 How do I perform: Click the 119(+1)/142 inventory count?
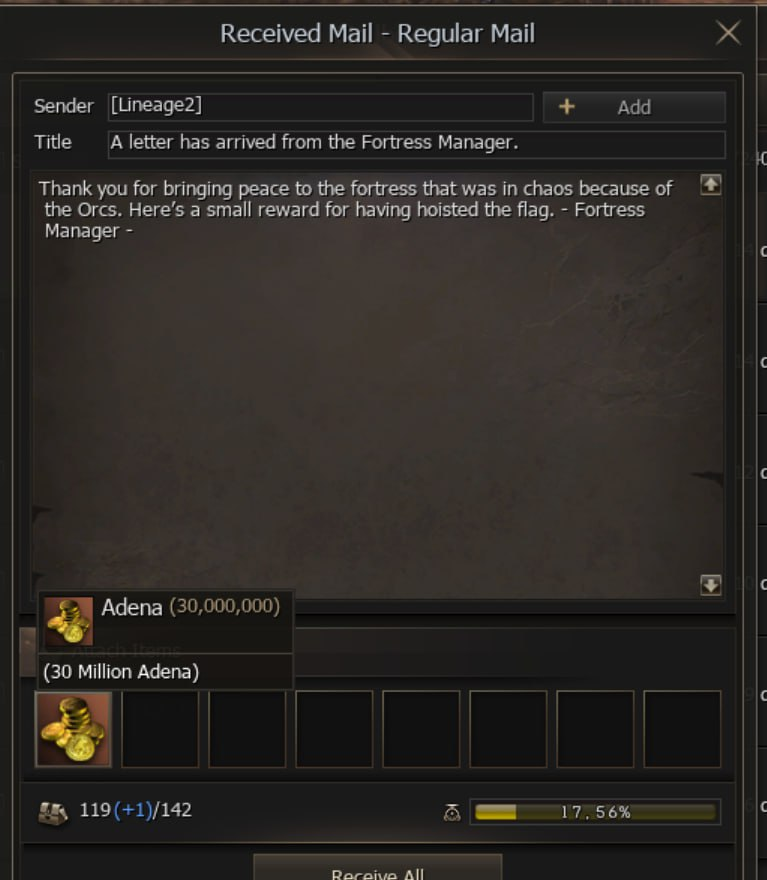[x=136, y=810]
